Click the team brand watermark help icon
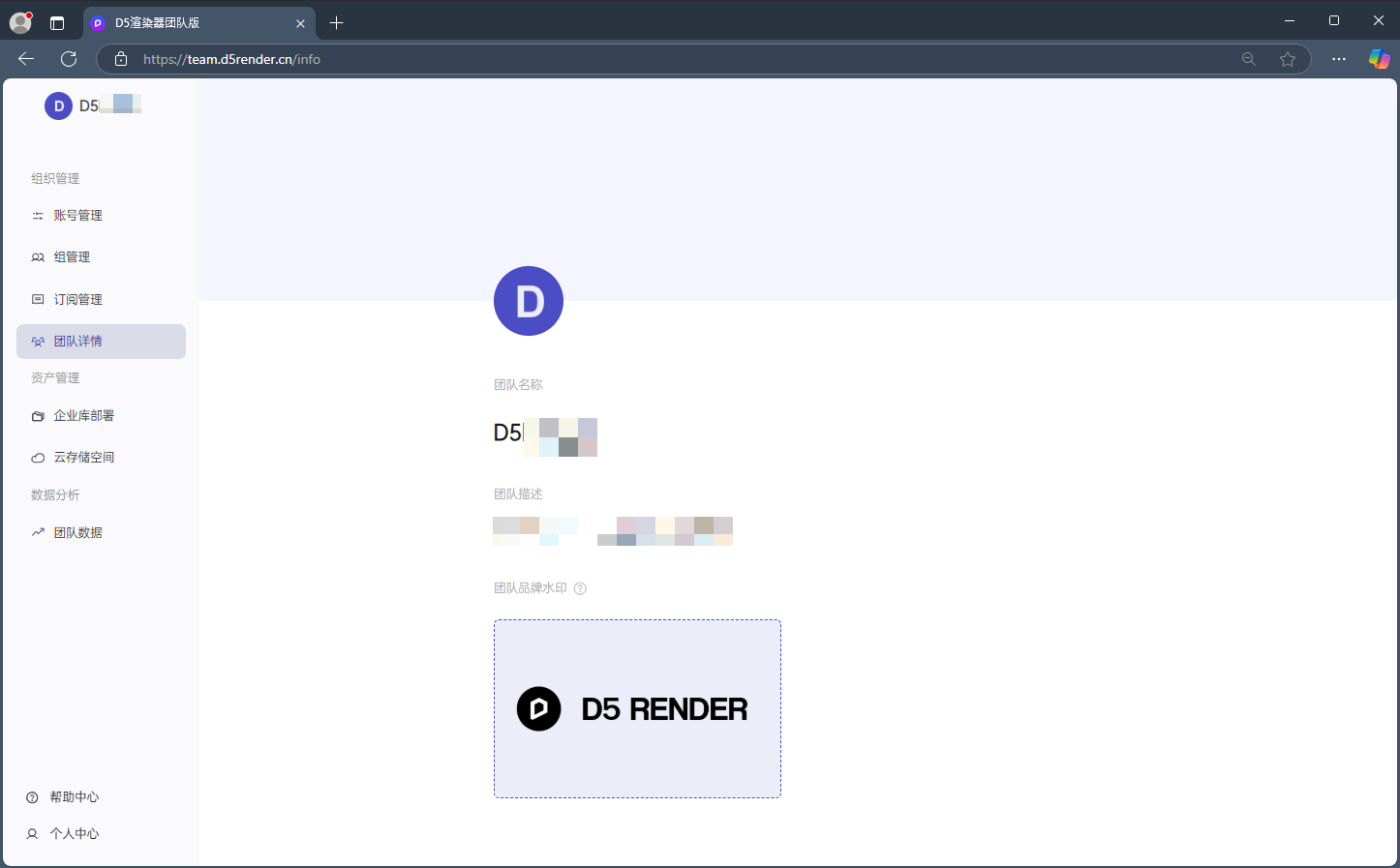Screen dimensions: 1400x868 [580, 588]
